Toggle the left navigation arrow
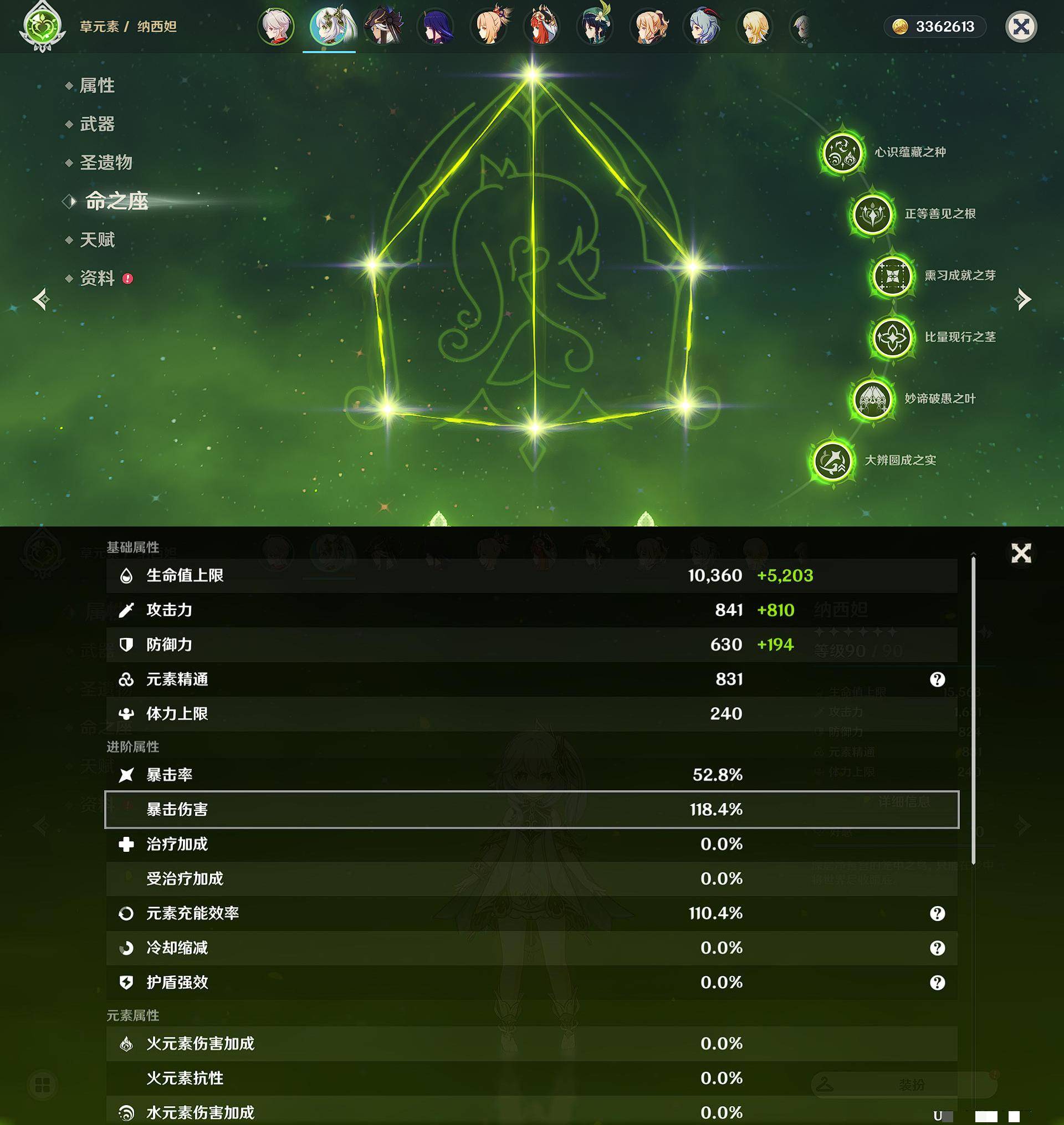 click(40, 297)
